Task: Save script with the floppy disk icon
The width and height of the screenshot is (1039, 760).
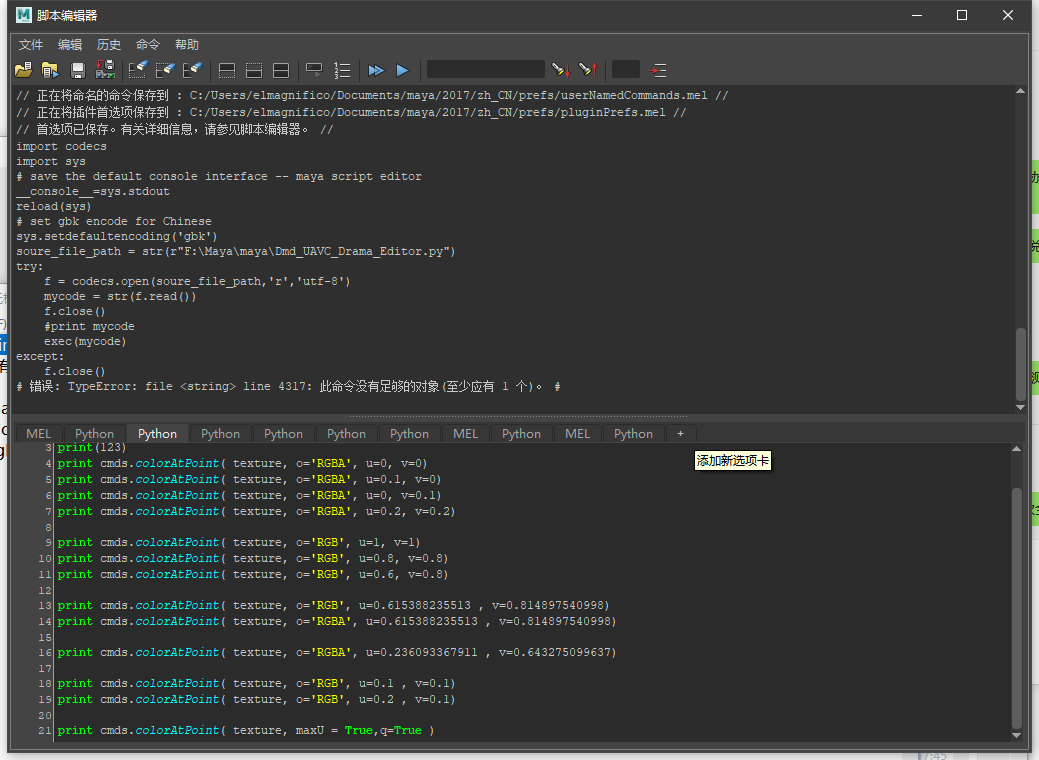Action: coord(78,70)
